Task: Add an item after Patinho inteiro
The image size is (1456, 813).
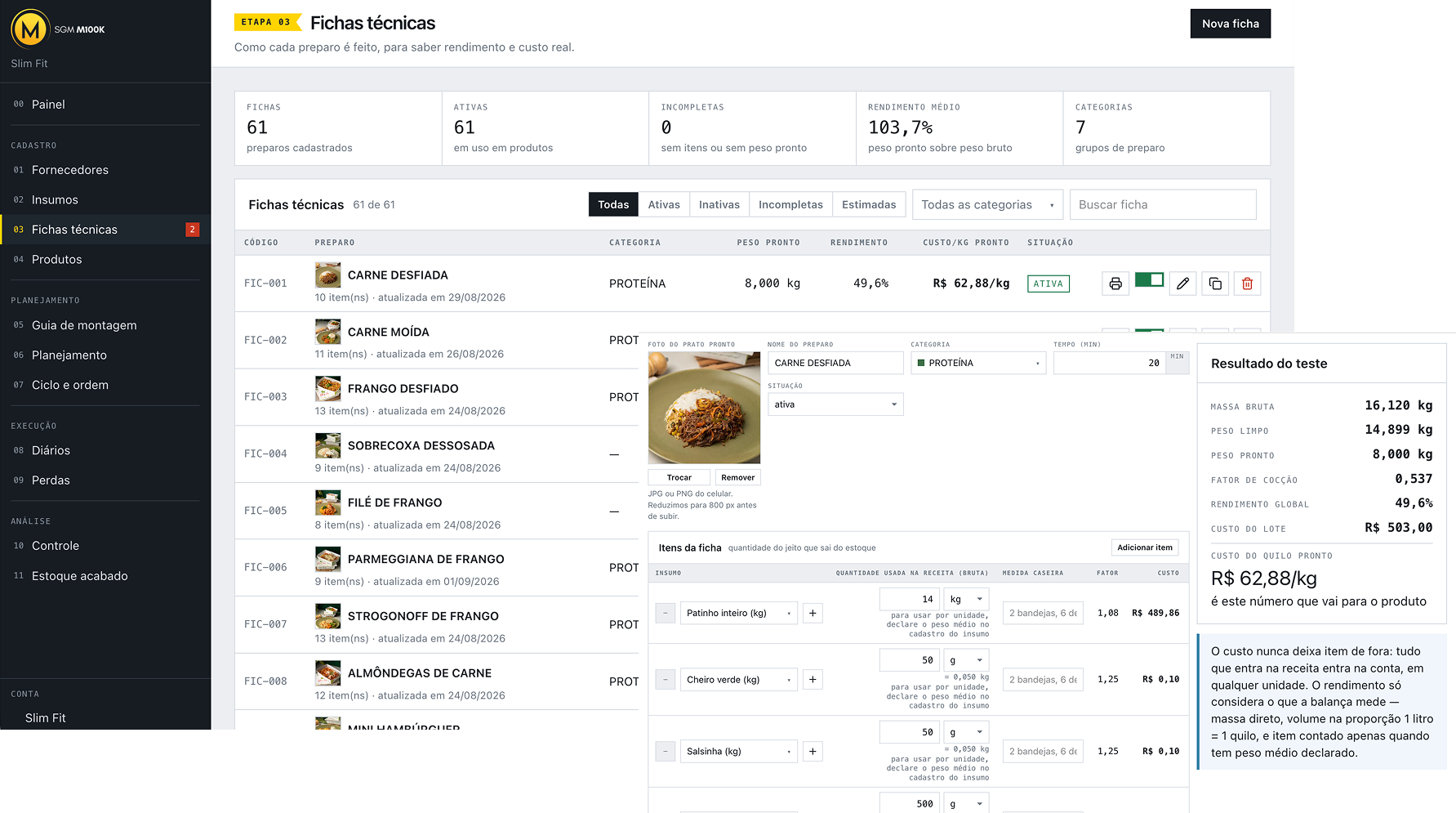Action: click(x=813, y=613)
